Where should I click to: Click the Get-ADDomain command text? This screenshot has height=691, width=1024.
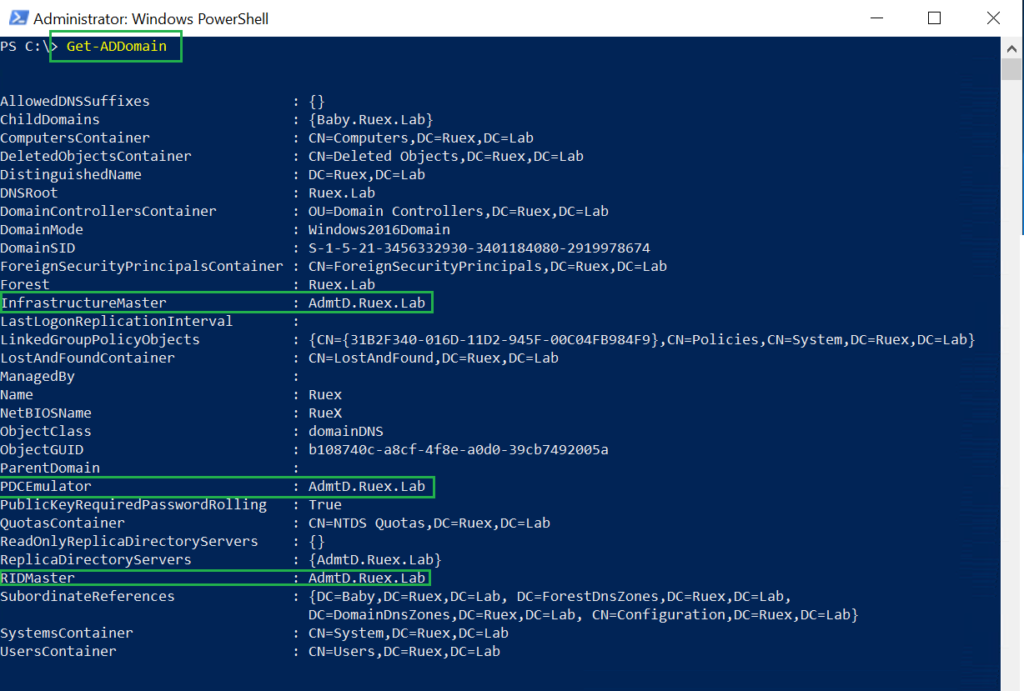pyautogui.click(x=116, y=46)
